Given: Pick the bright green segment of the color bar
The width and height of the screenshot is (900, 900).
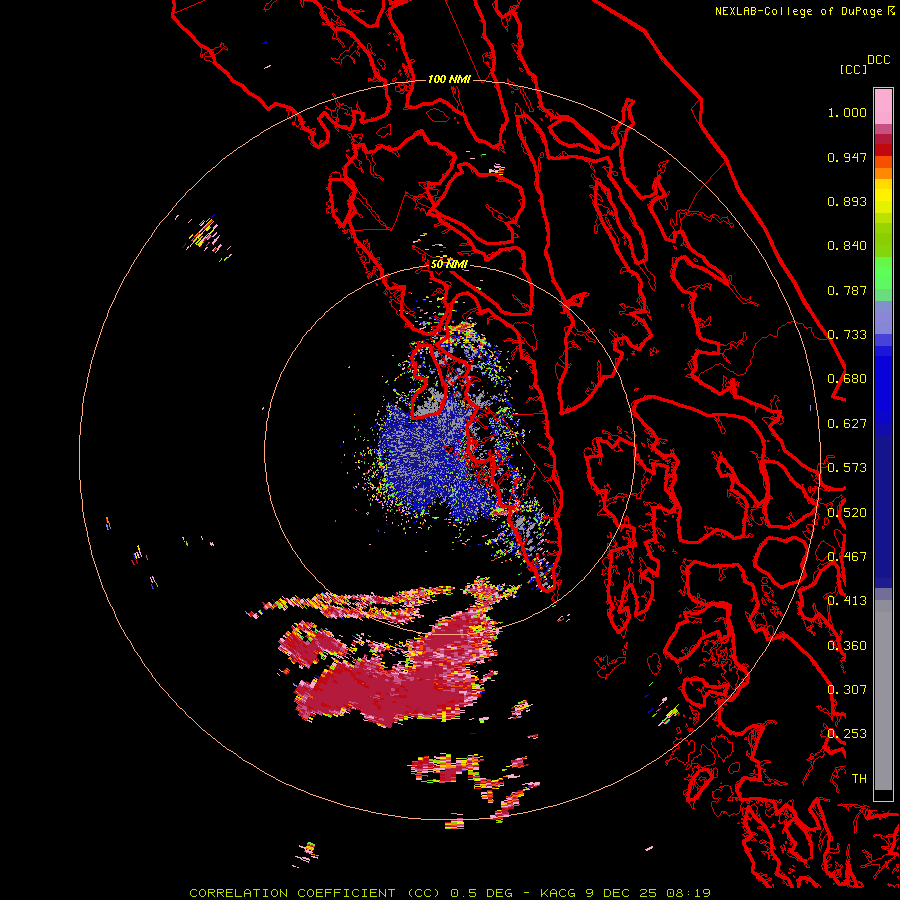Looking at the screenshot, I should [883, 272].
